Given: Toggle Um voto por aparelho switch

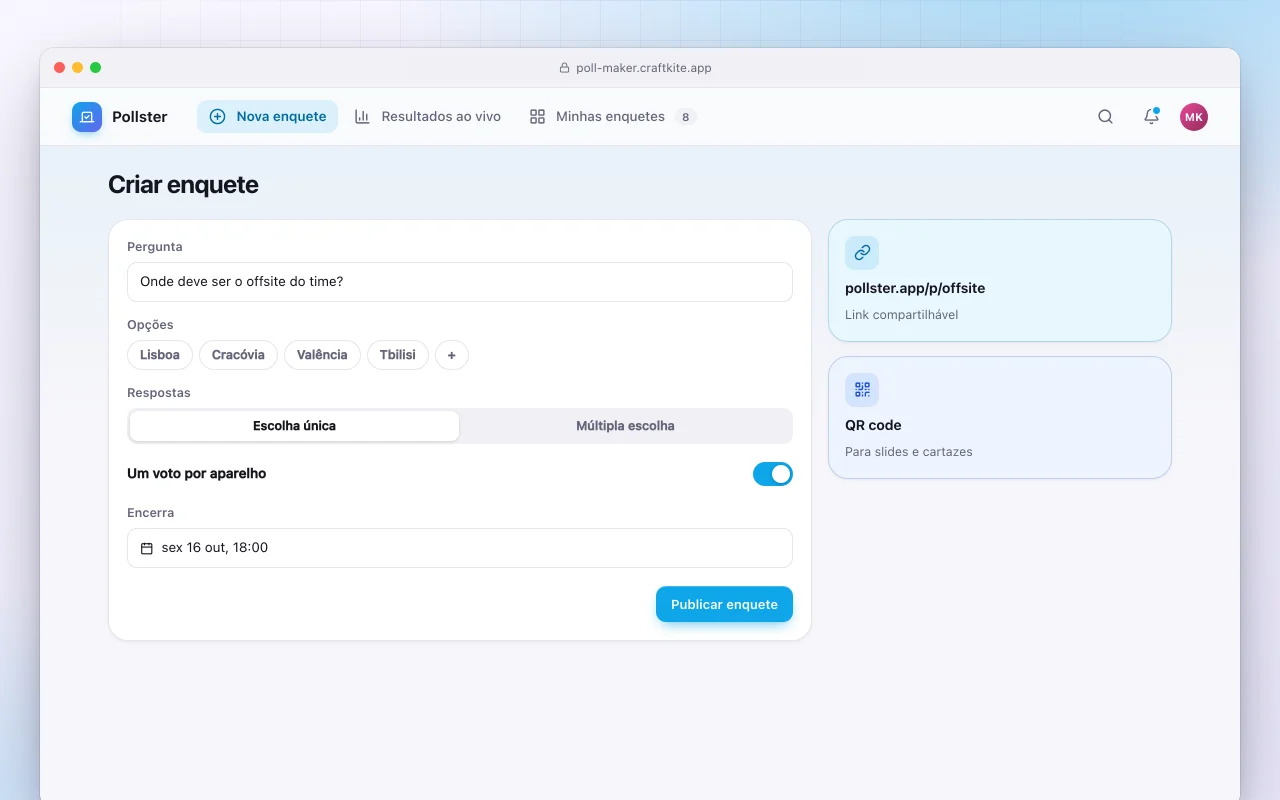Looking at the screenshot, I should (773, 474).
